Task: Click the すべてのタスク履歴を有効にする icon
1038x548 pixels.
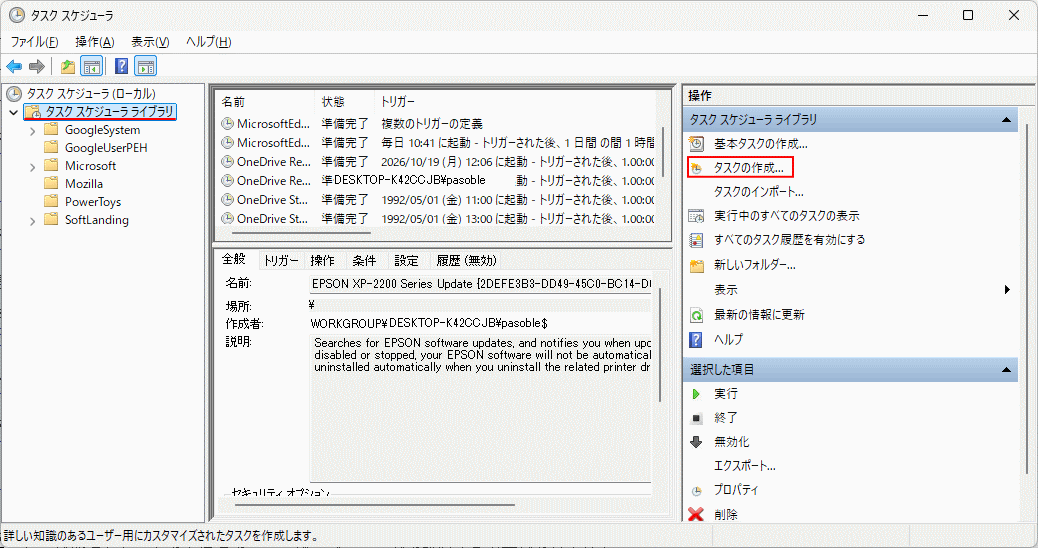Action: (696, 240)
